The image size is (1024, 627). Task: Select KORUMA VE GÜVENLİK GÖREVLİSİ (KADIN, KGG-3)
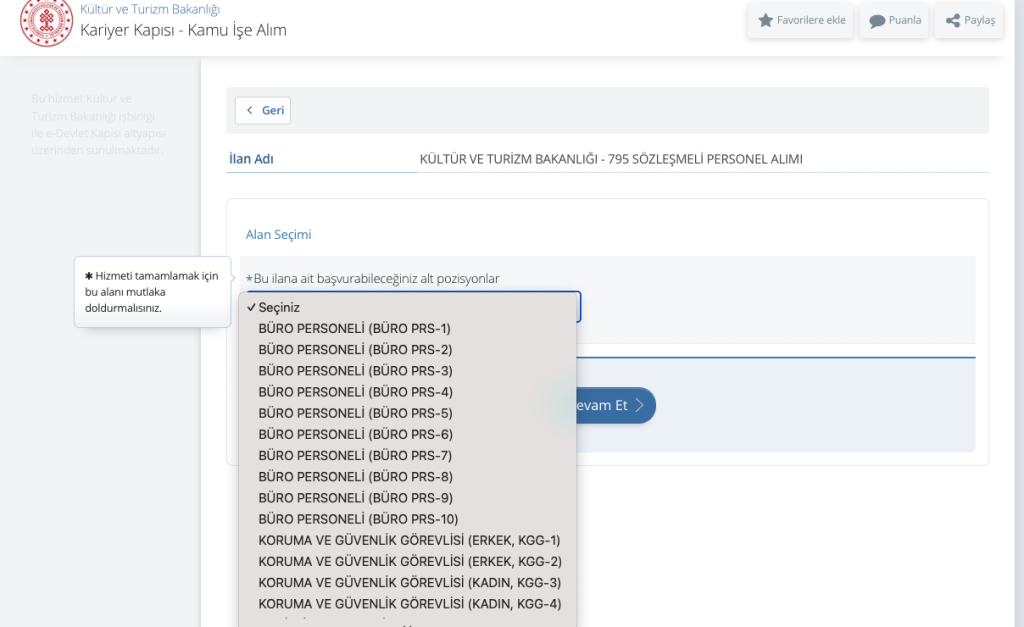pyautogui.click(x=409, y=582)
